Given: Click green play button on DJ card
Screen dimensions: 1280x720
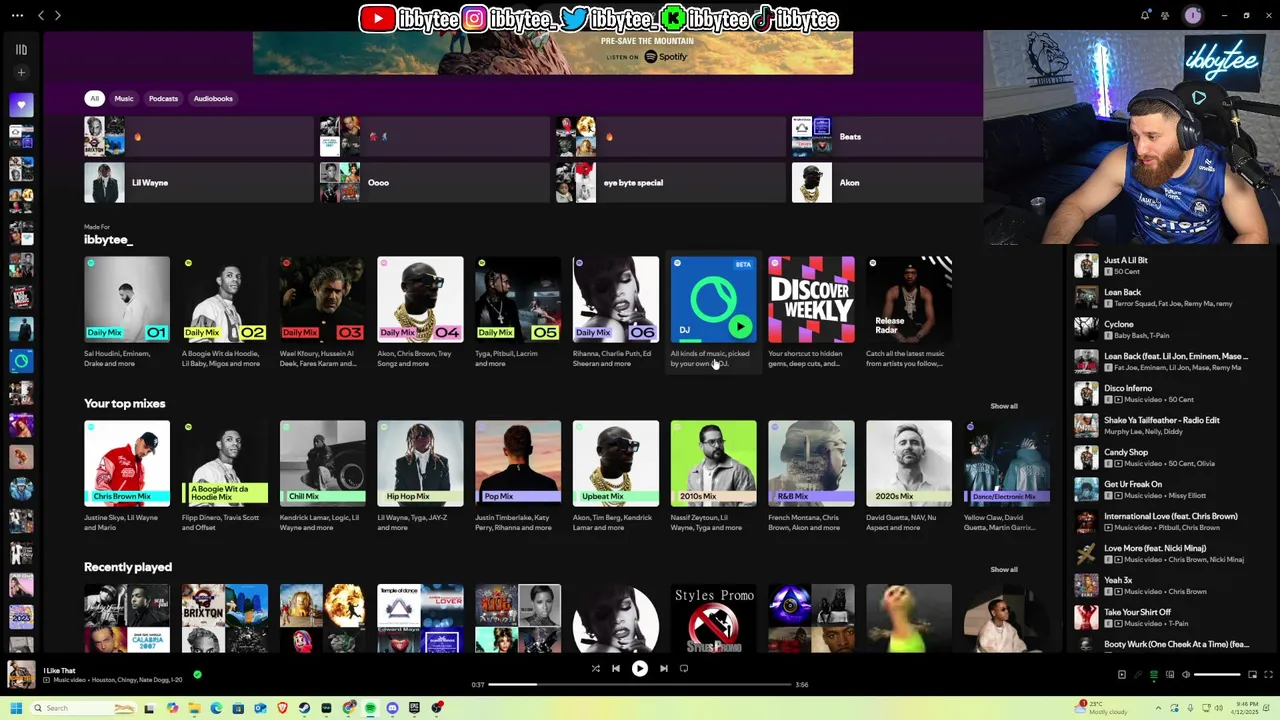Looking at the screenshot, I should coord(740,326).
